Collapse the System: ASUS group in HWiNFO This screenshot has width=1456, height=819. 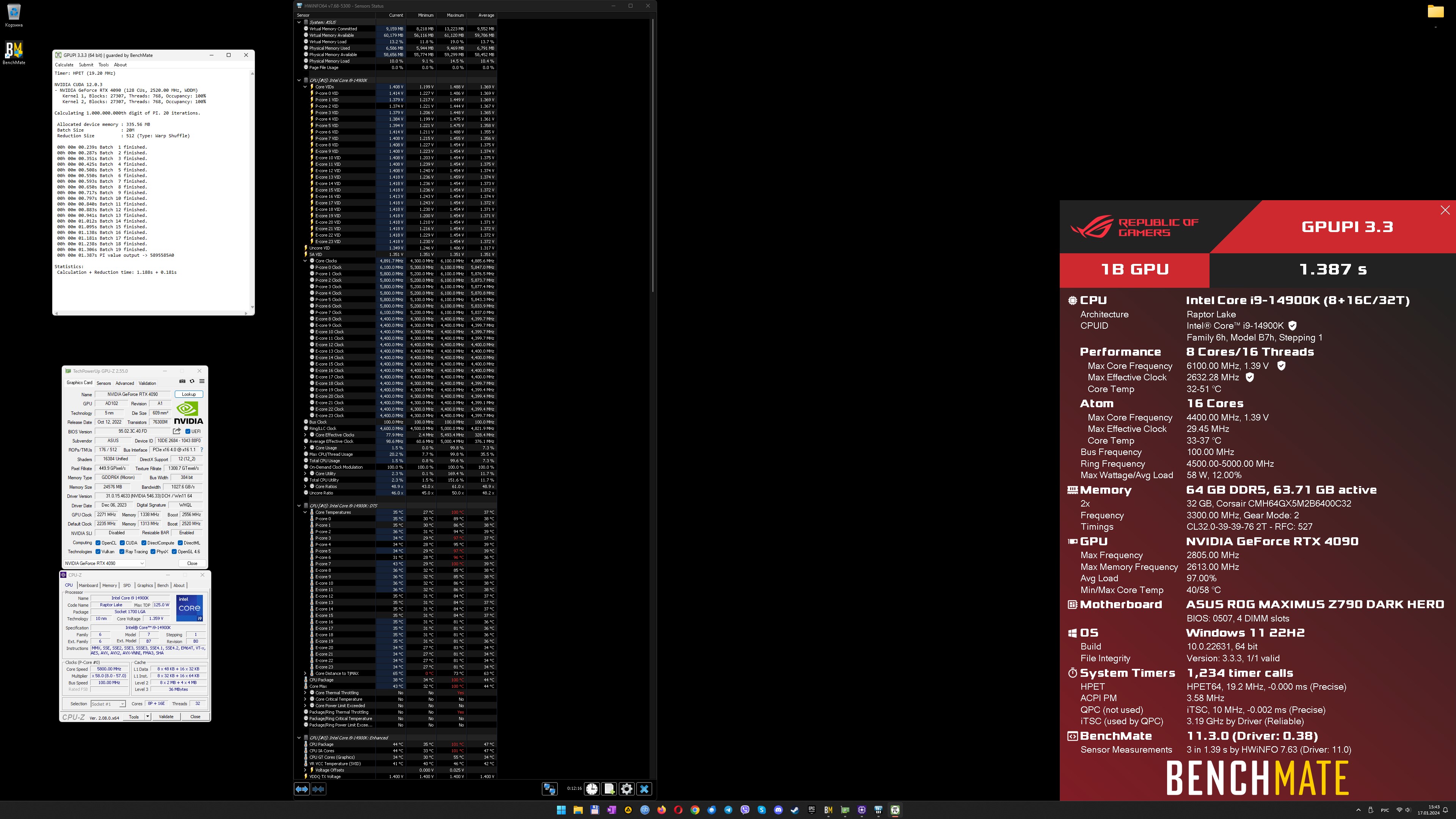point(299,22)
